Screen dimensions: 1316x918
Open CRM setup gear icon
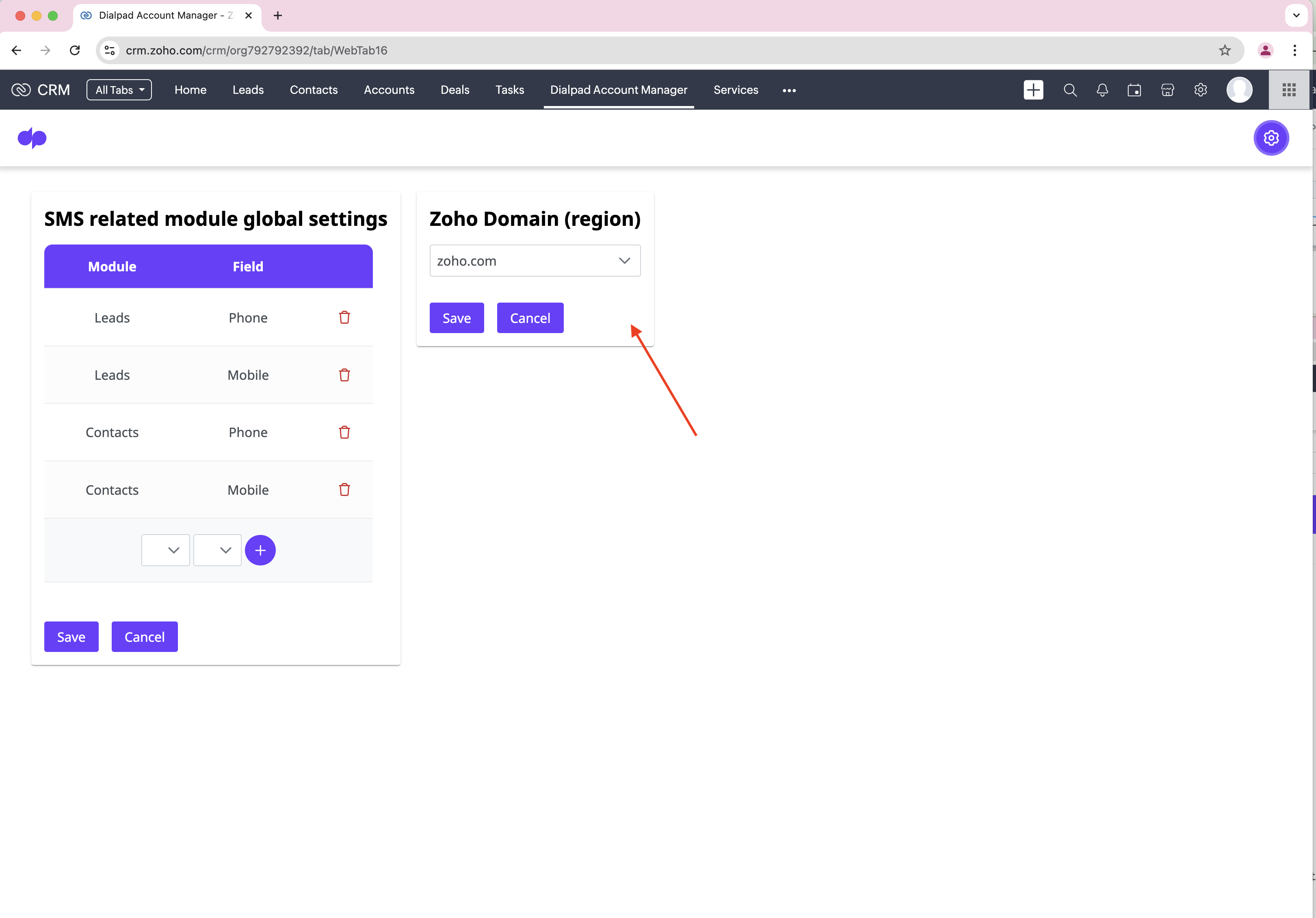tap(1200, 90)
